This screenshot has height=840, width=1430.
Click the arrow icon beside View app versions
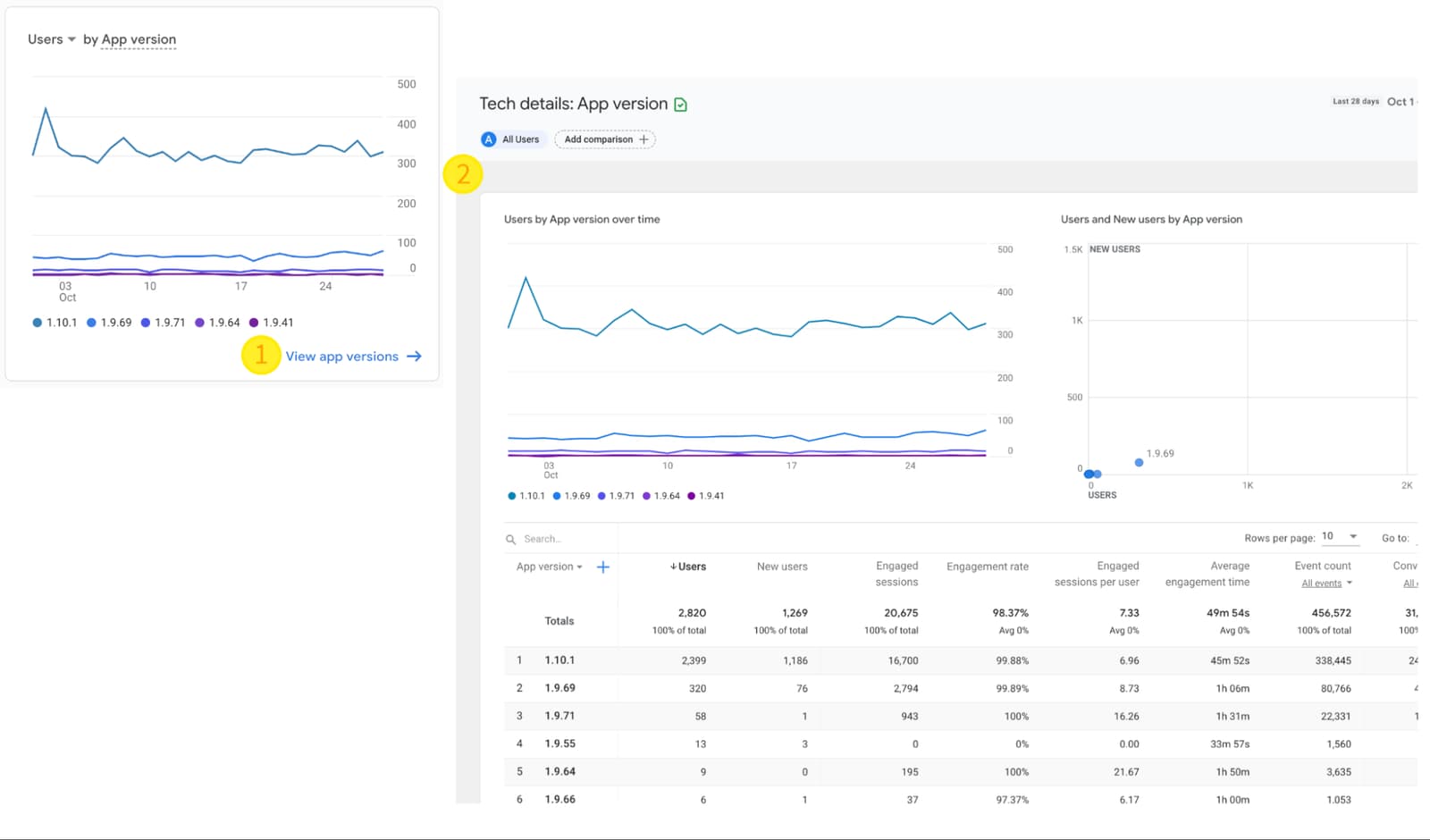pyautogui.click(x=414, y=357)
